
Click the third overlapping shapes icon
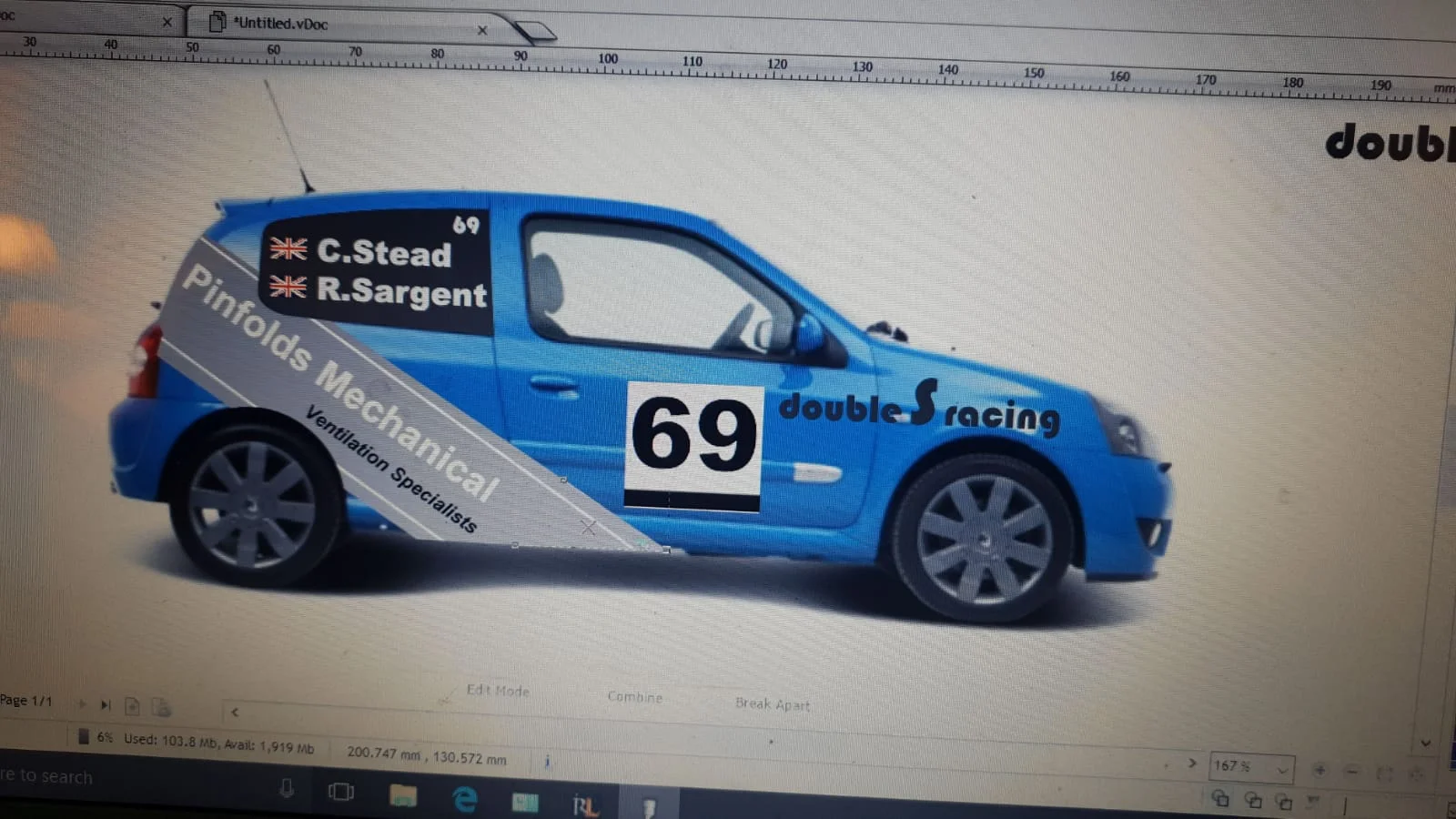coord(1284,802)
